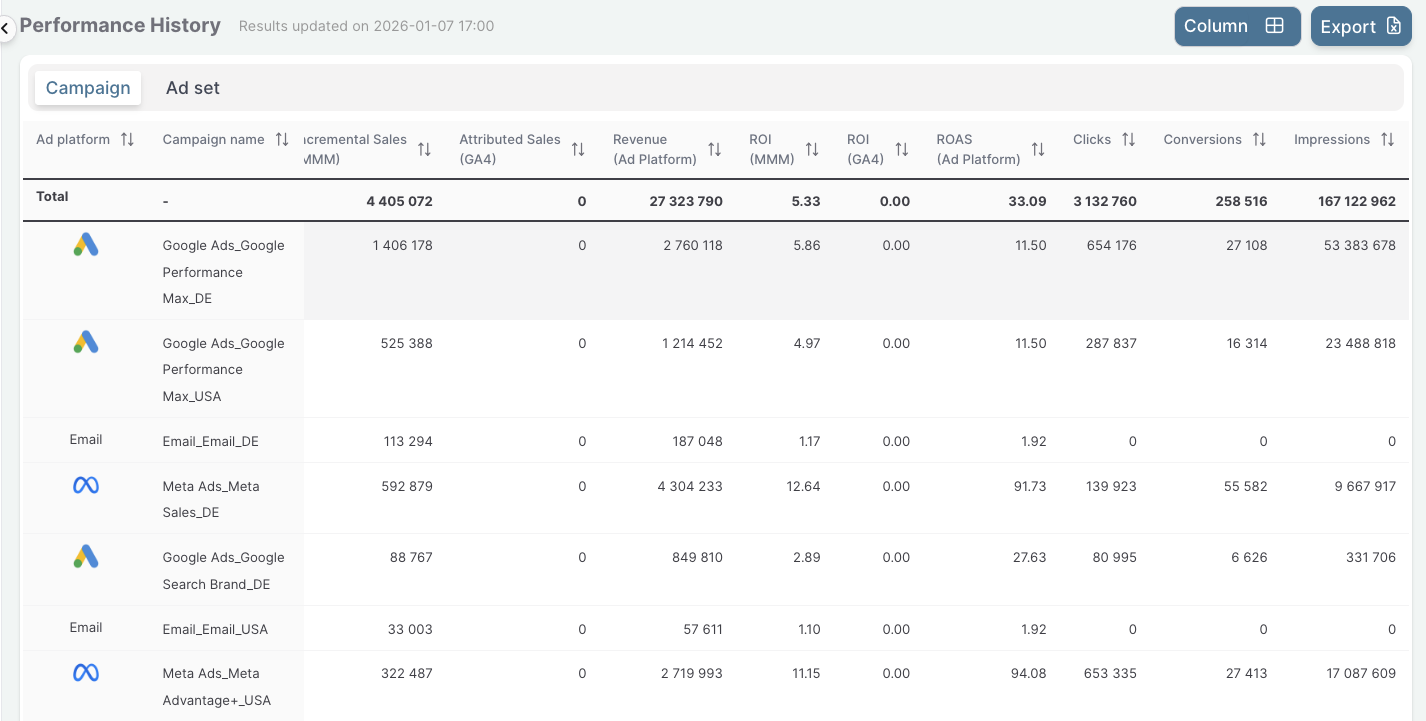Sort by ROI (GA4) column arrows
The image size is (1426, 721).
pyautogui.click(x=902, y=149)
